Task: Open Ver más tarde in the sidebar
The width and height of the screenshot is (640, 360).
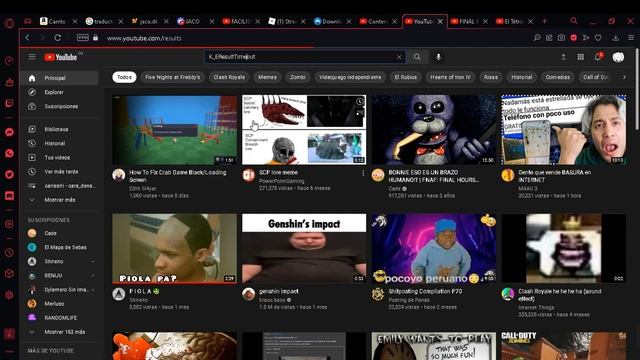Action: click(60, 172)
